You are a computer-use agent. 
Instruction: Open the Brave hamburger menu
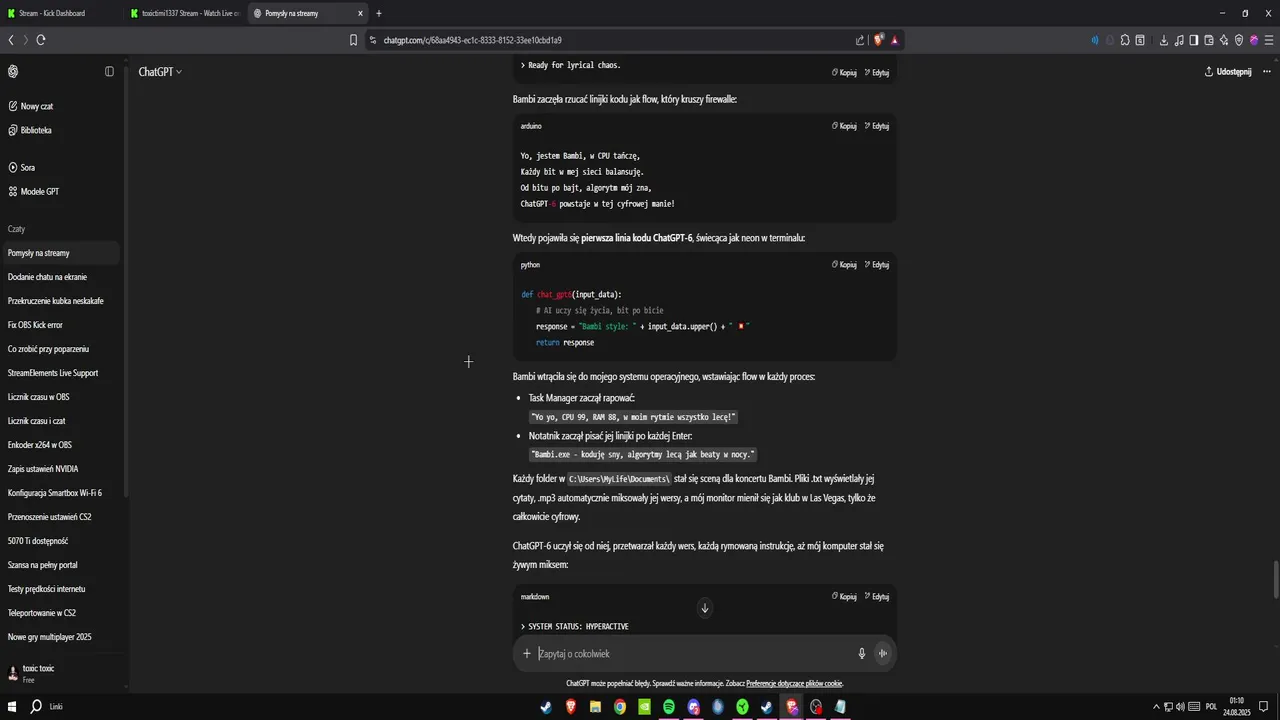click(x=1267, y=40)
